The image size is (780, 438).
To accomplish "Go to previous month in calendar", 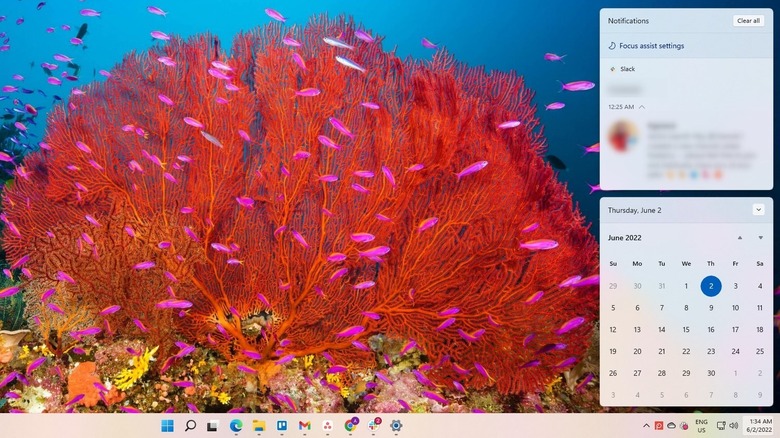I will click(x=739, y=238).
